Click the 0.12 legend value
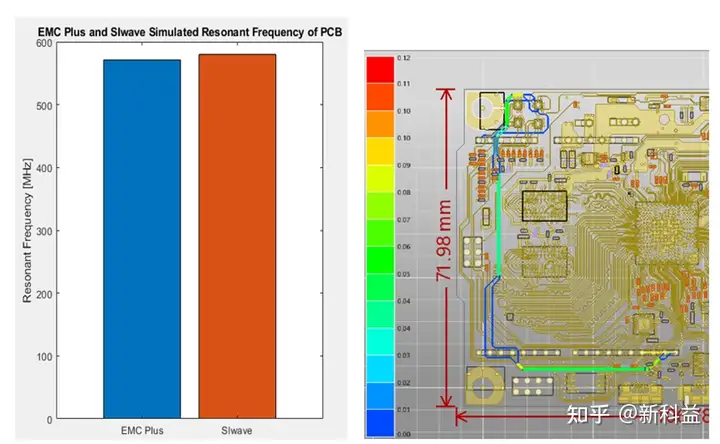Image resolution: width=720 pixels, height=444 pixels. 404,58
